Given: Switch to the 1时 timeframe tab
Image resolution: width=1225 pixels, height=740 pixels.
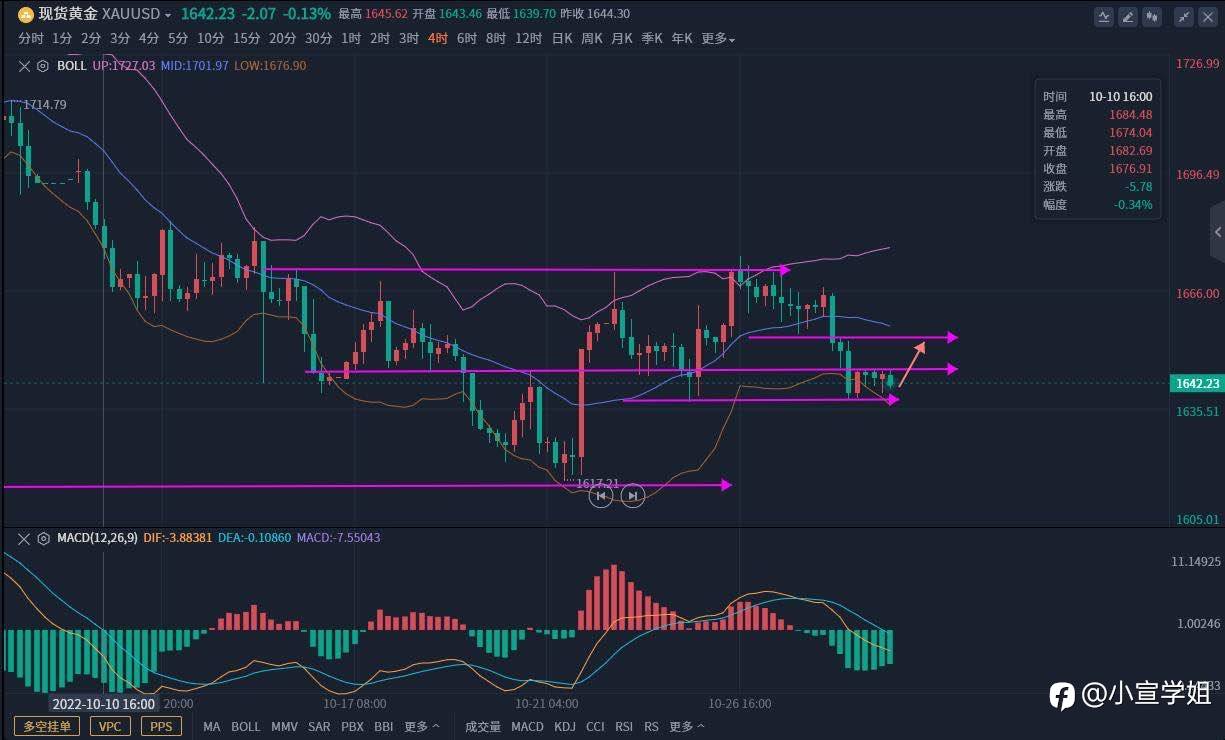Looking at the screenshot, I should [351, 39].
